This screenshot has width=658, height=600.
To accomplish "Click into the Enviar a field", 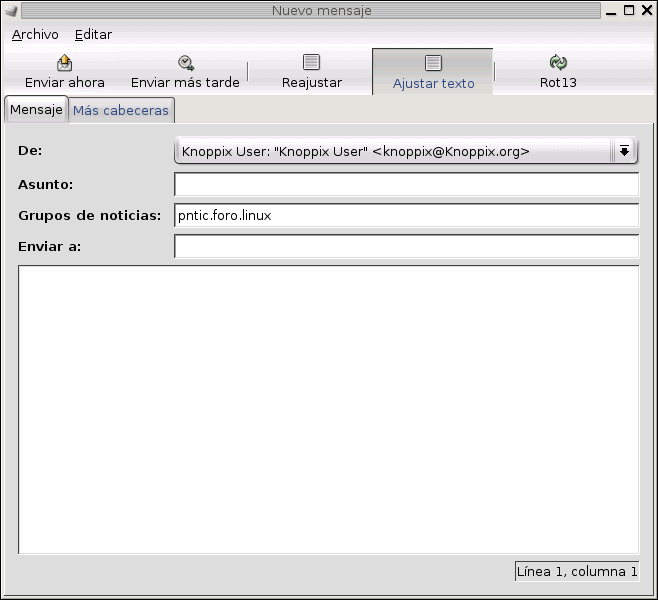I will (406, 246).
